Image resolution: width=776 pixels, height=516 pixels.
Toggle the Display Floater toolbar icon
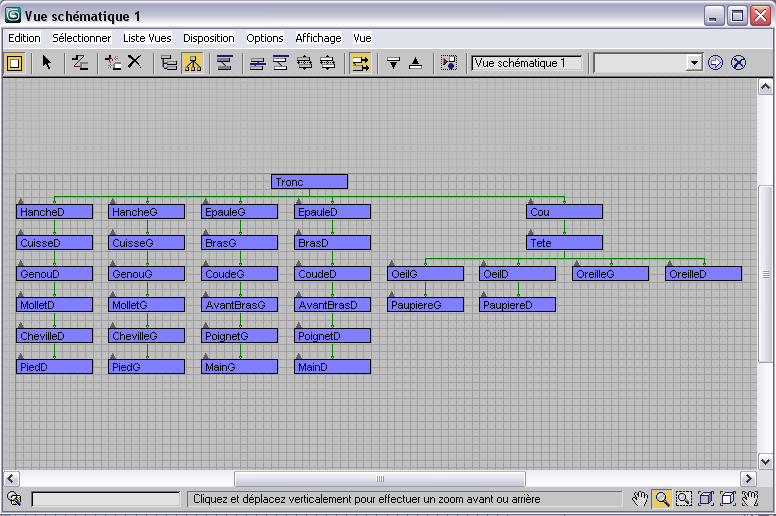(14, 63)
